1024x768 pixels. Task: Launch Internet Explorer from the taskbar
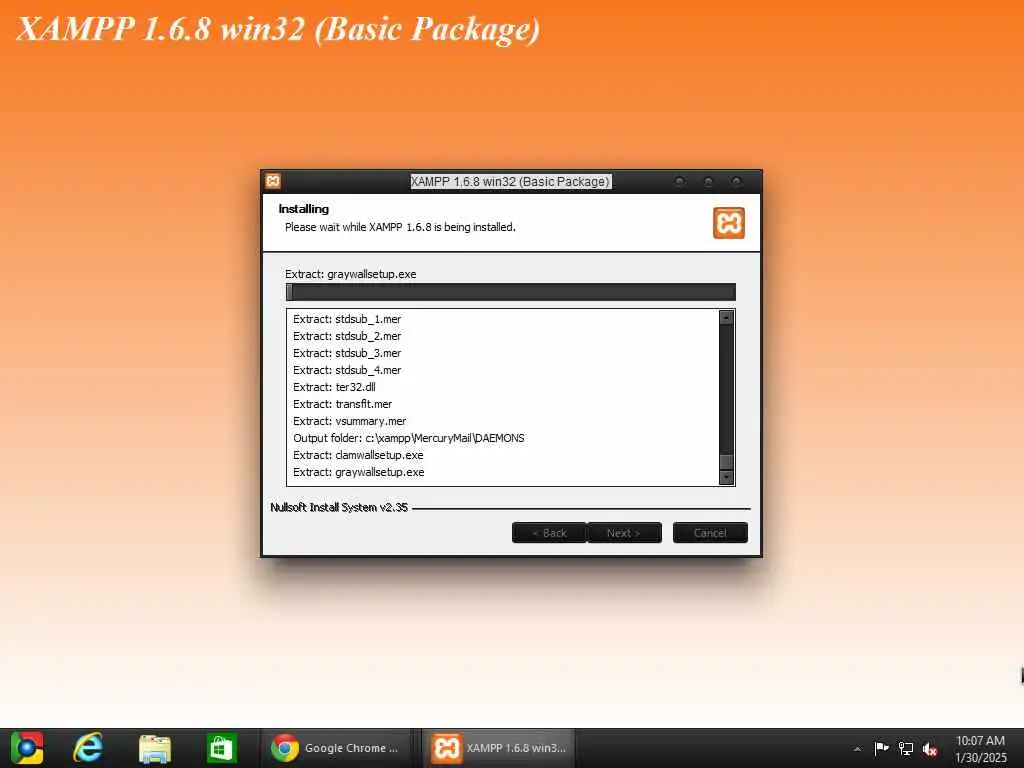[x=88, y=748]
